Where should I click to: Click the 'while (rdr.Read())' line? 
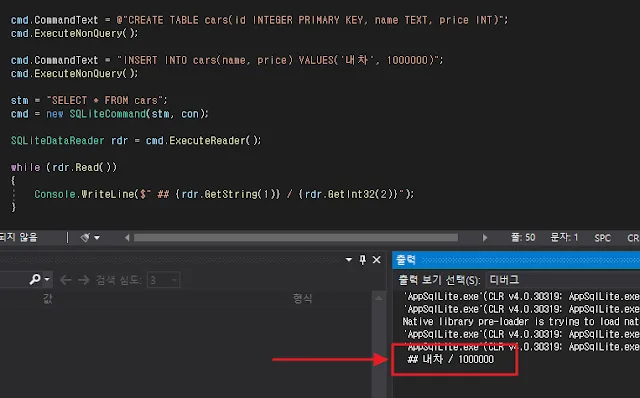(x=64, y=167)
